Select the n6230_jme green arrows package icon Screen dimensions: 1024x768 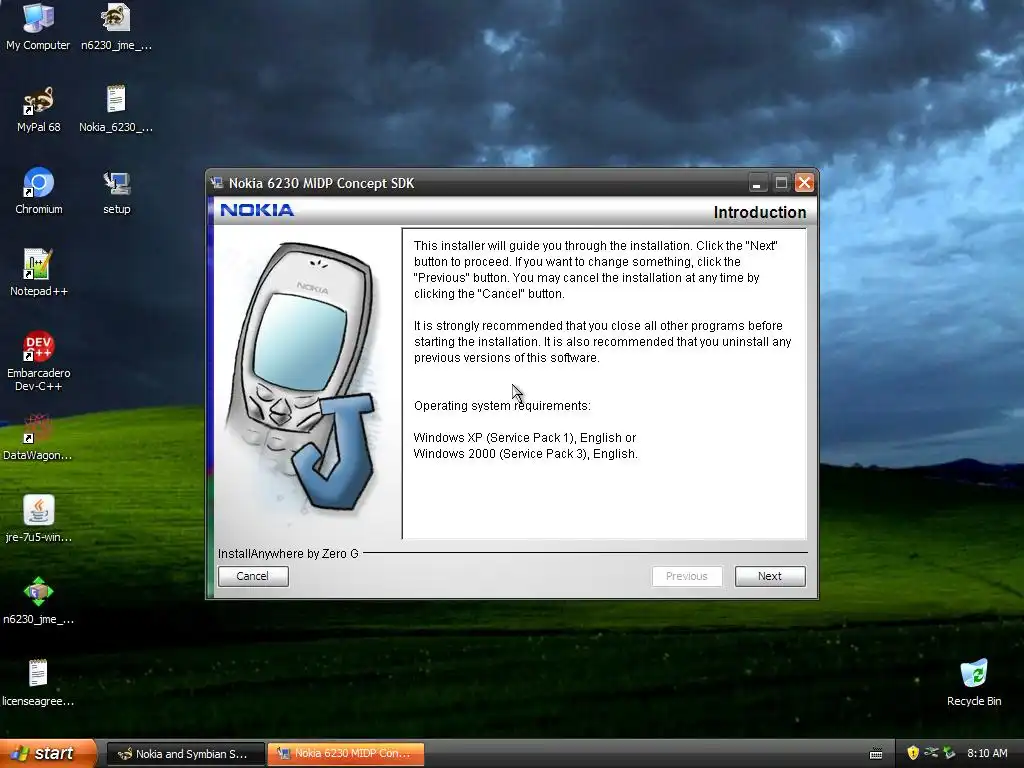tap(39, 601)
